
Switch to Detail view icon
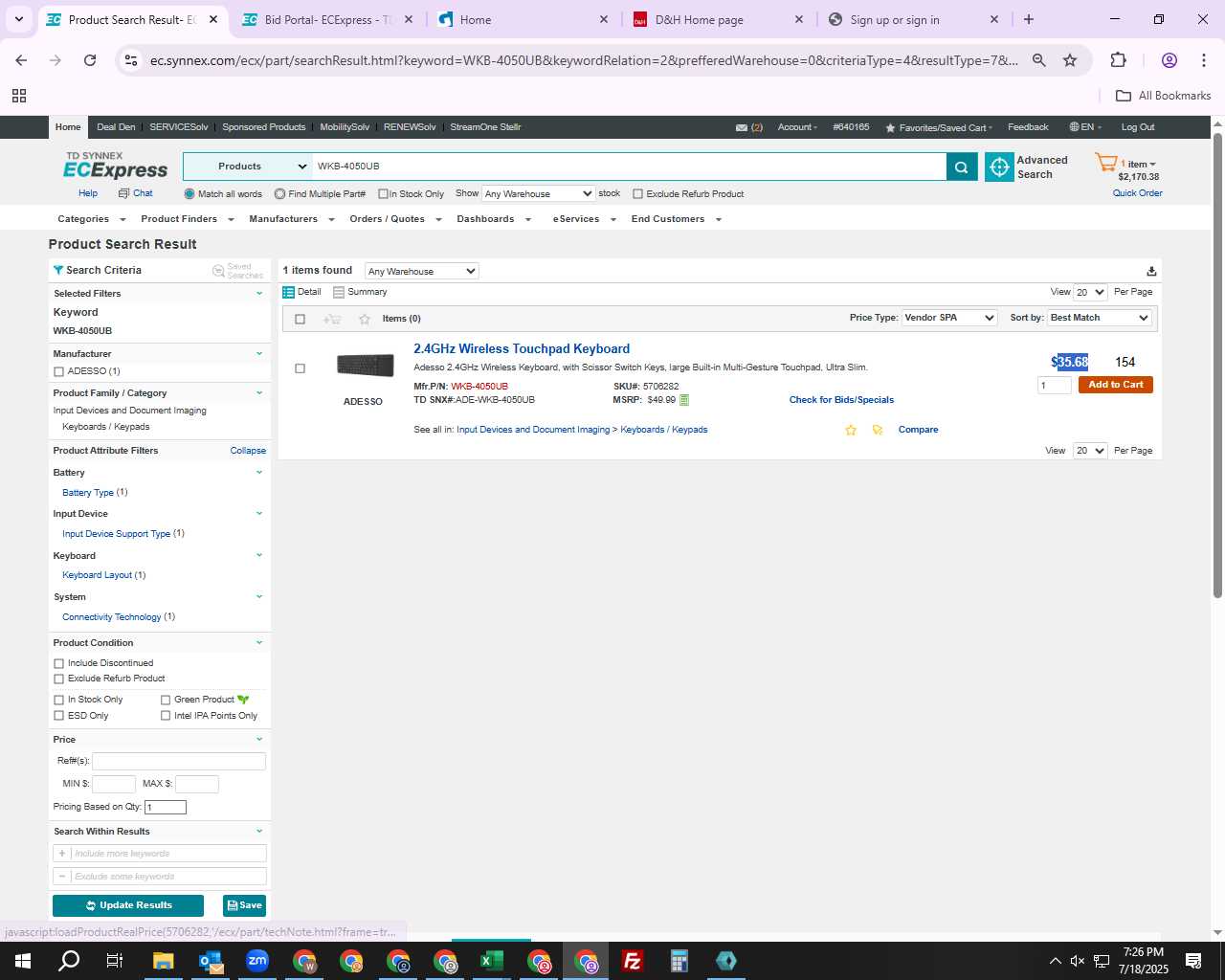(288, 292)
